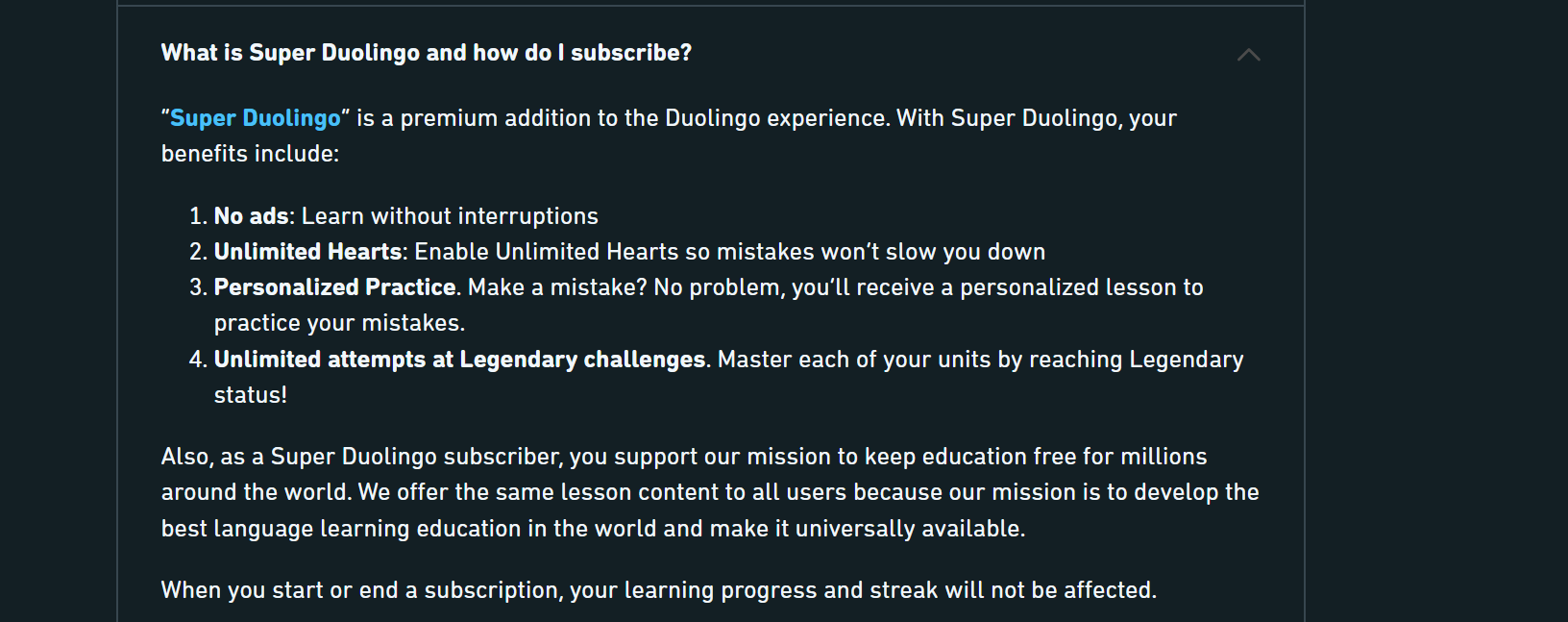Click the list number "4." marker

point(198,360)
